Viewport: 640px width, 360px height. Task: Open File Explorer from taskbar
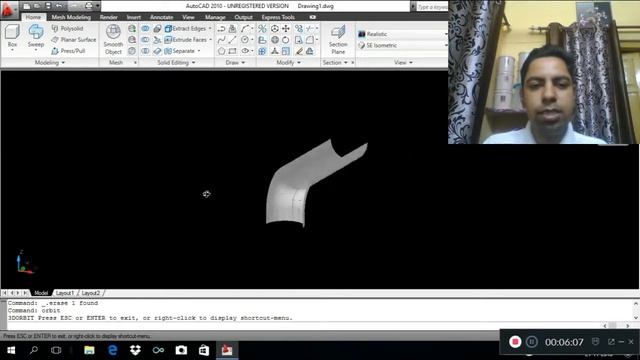[x=89, y=350]
